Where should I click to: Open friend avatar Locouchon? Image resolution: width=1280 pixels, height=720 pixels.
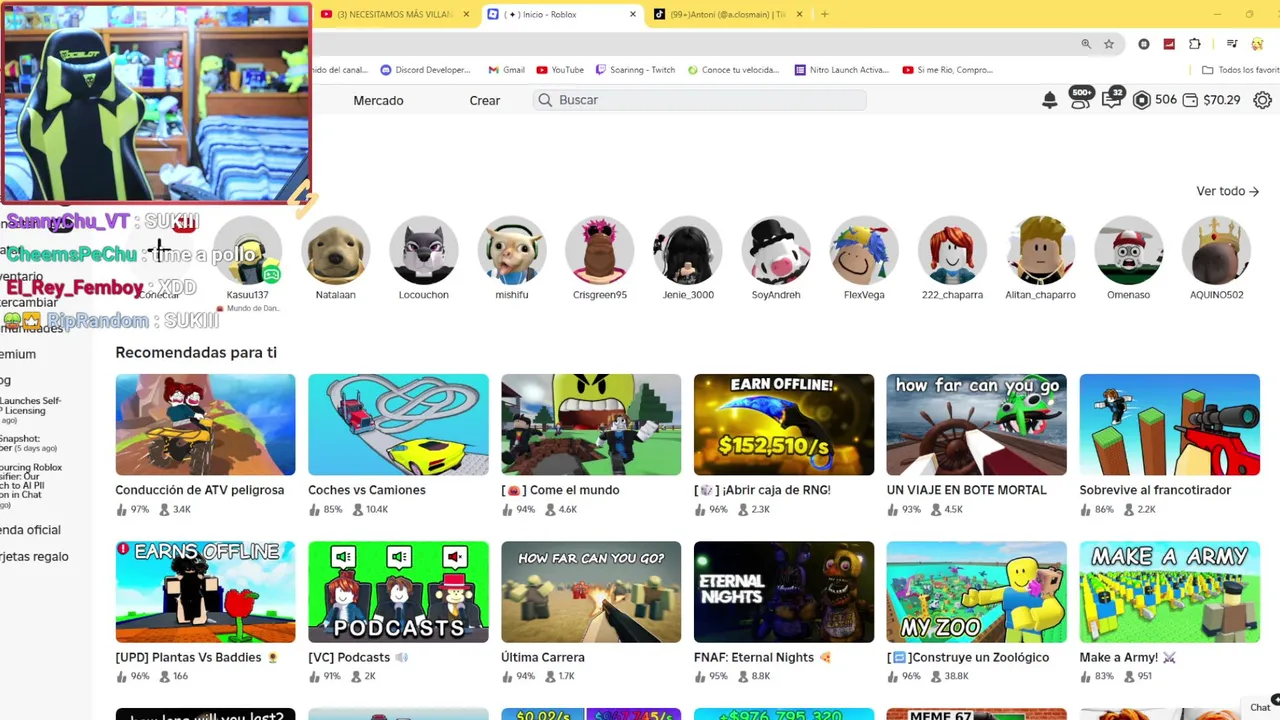pyautogui.click(x=424, y=250)
